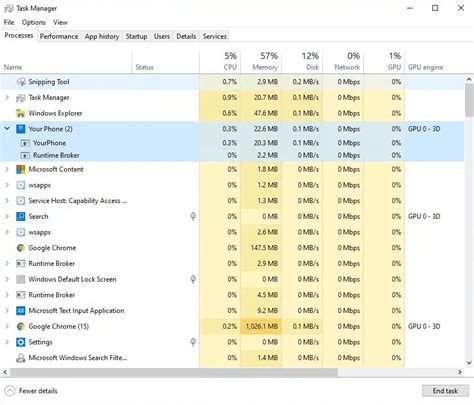Click the icon beside Runtime Broker 2.2 MB
The image size is (474, 405).
pos(25,155)
